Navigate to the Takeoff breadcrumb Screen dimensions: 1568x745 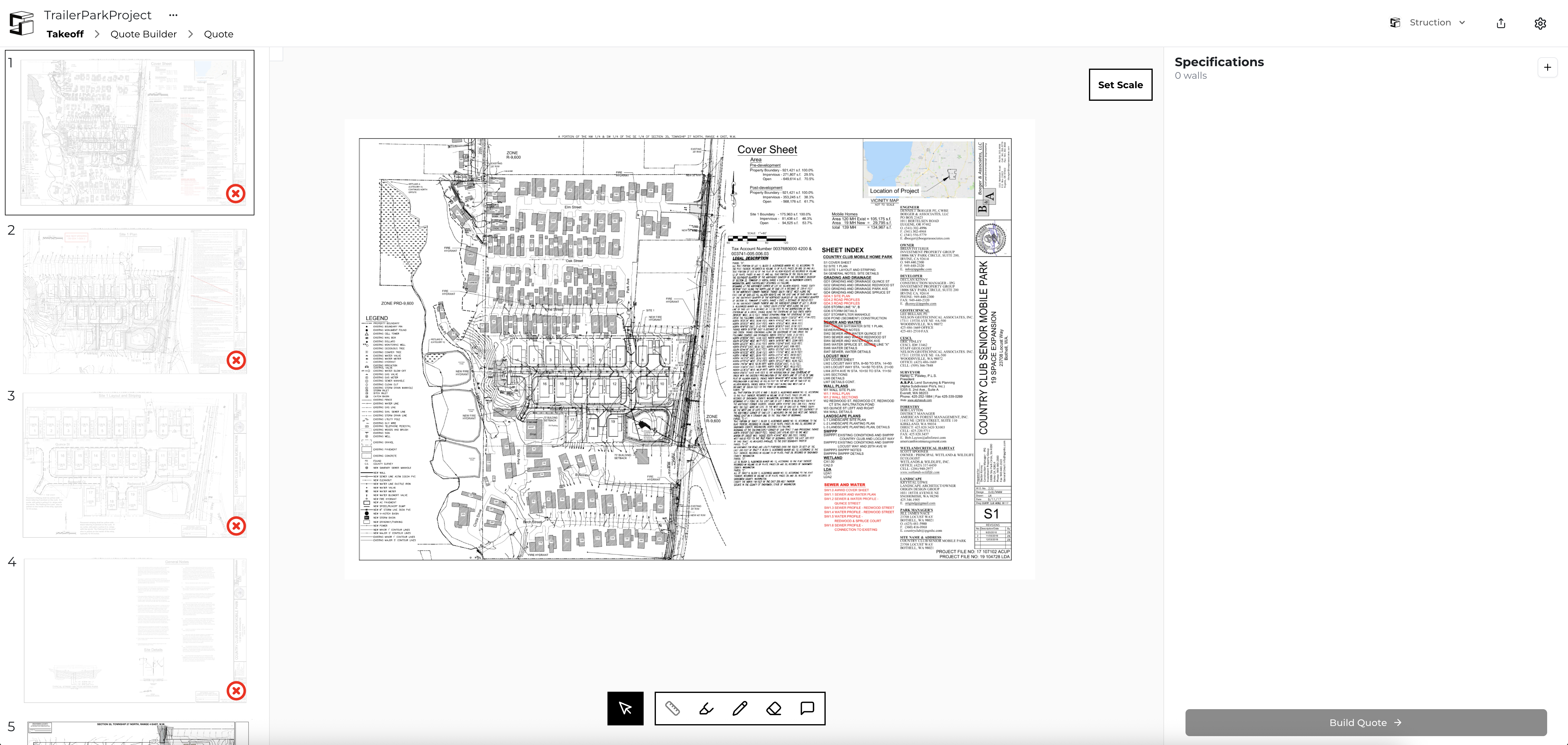coord(65,34)
